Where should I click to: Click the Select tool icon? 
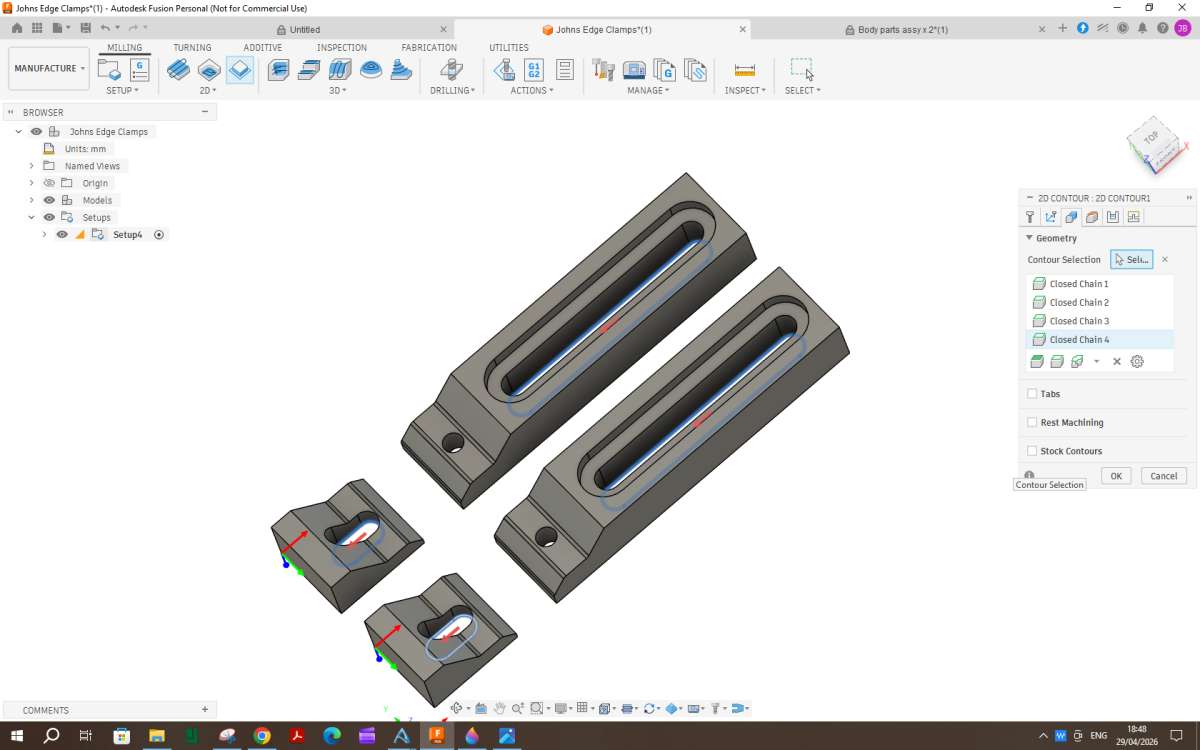click(x=802, y=69)
